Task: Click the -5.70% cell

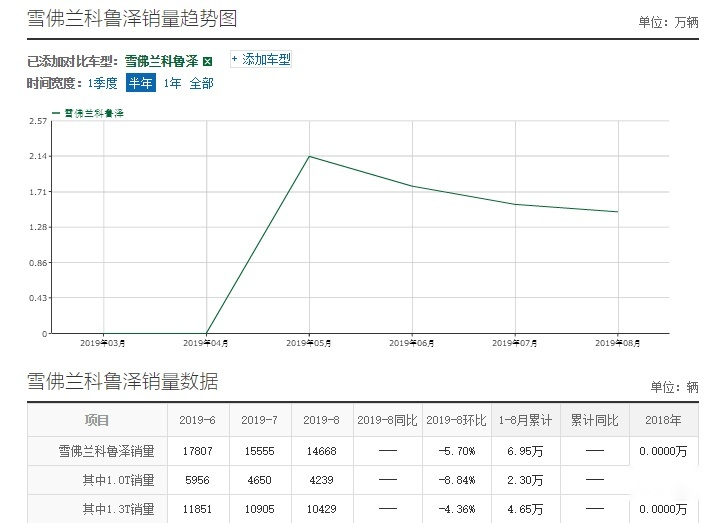Action: tap(456, 451)
